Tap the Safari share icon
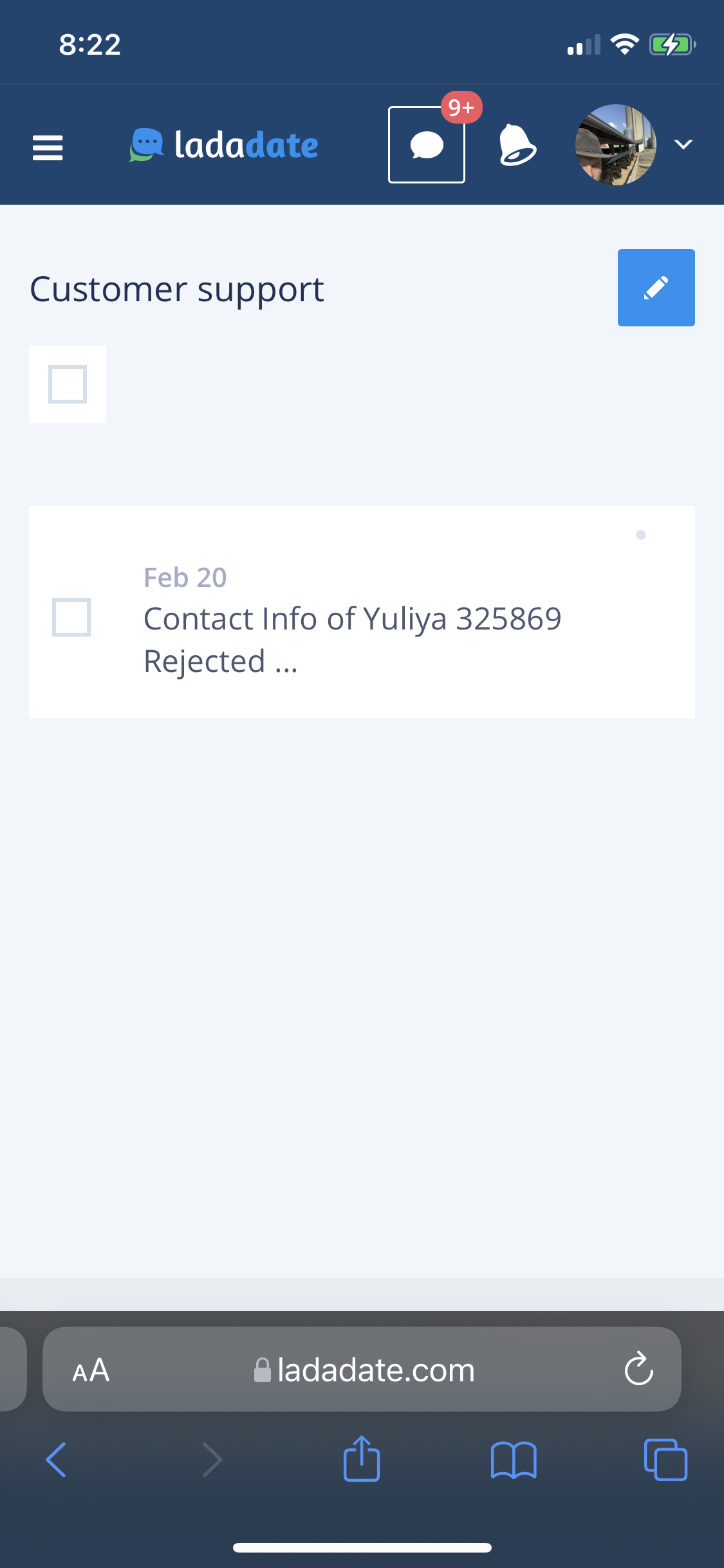Image resolution: width=724 pixels, height=1568 pixels. pyautogui.click(x=362, y=1459)
